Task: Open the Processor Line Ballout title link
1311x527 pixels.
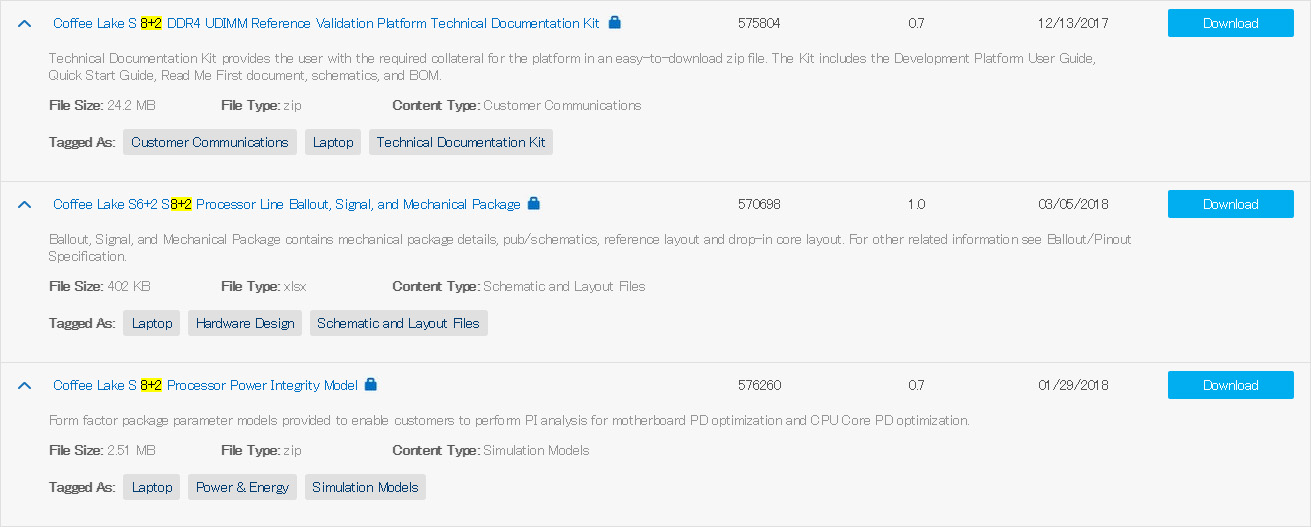Action: click(x=287, y=204)
